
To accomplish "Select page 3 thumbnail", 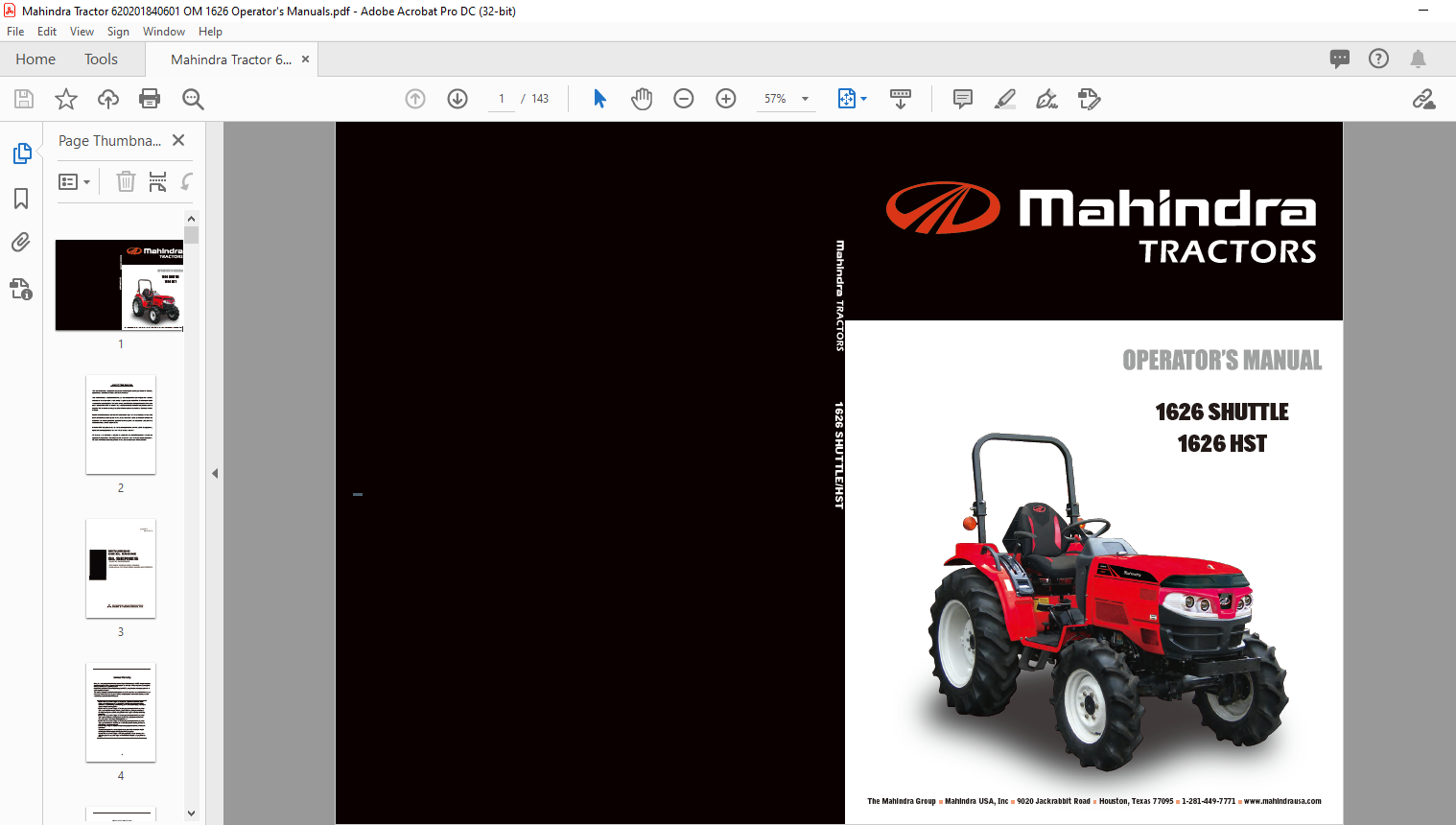I will click(121, 569).
